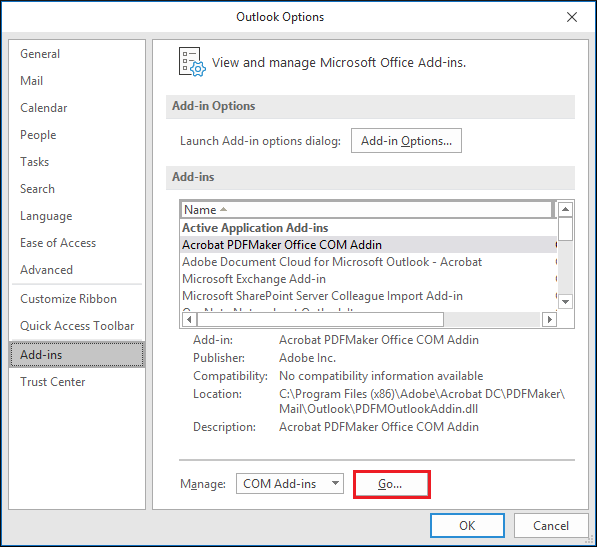Open Ease of Access settings
Viewport: 597px width, 547px height.
pyautogui.click(x=77, y=243)
